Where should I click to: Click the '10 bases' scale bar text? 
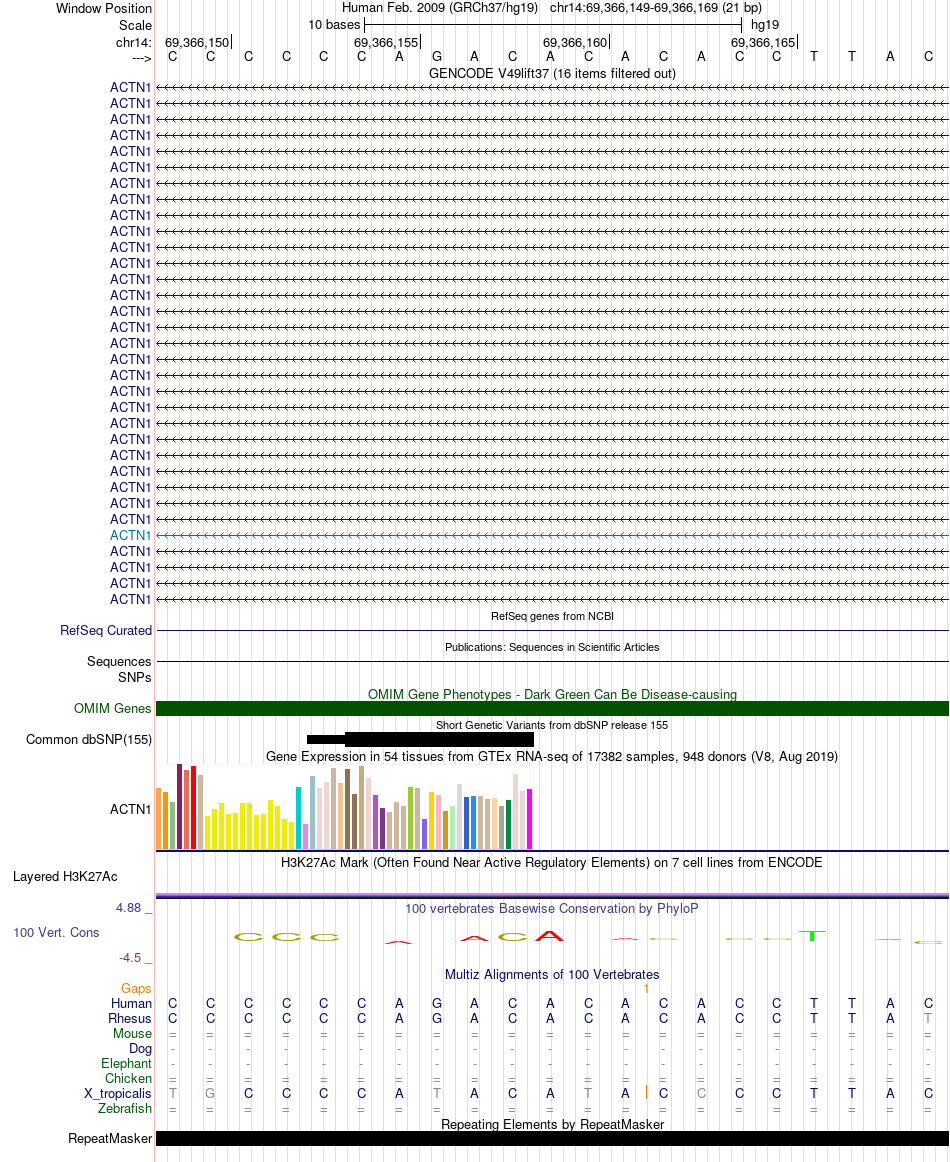333,24
